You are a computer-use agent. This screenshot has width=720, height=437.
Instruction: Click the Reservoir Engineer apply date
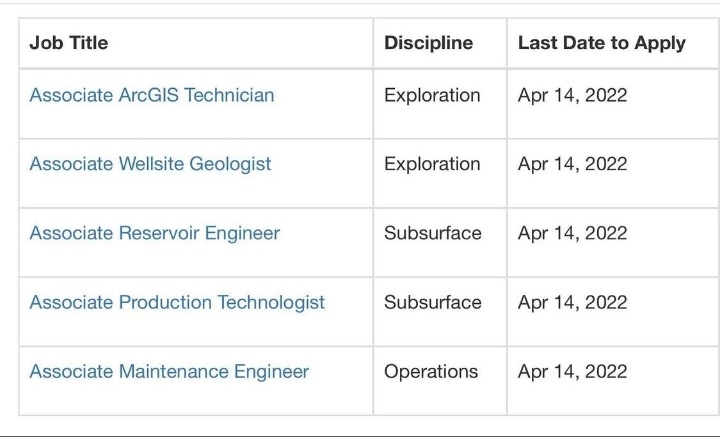(x=573, y=233)
